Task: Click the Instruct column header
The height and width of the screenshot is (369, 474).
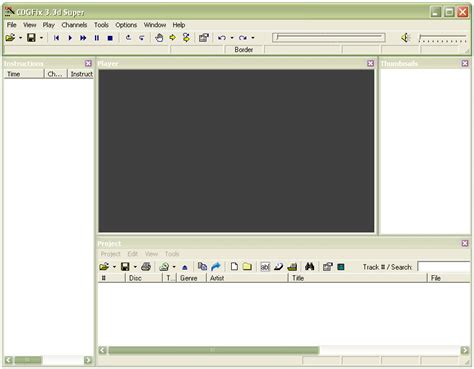Action: coord(81,74)
